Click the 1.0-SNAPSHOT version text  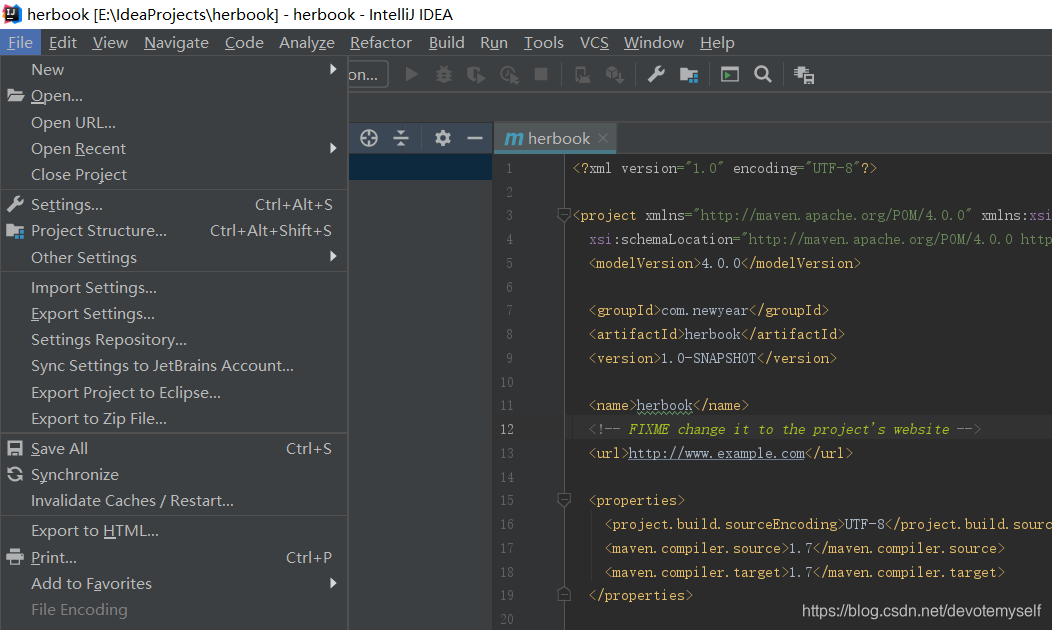(708, 358)
